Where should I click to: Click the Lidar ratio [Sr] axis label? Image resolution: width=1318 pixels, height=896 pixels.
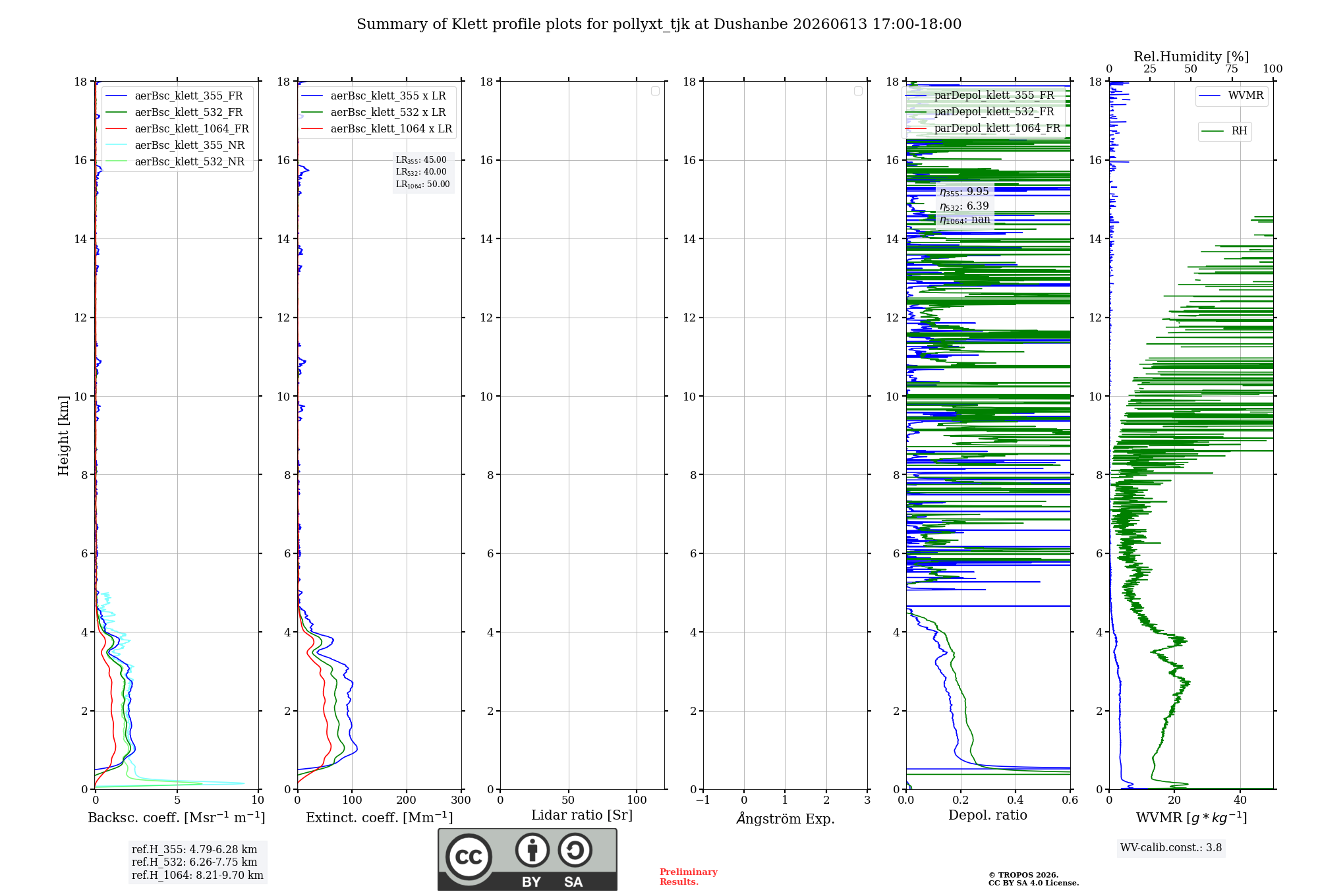coord(582,816)
